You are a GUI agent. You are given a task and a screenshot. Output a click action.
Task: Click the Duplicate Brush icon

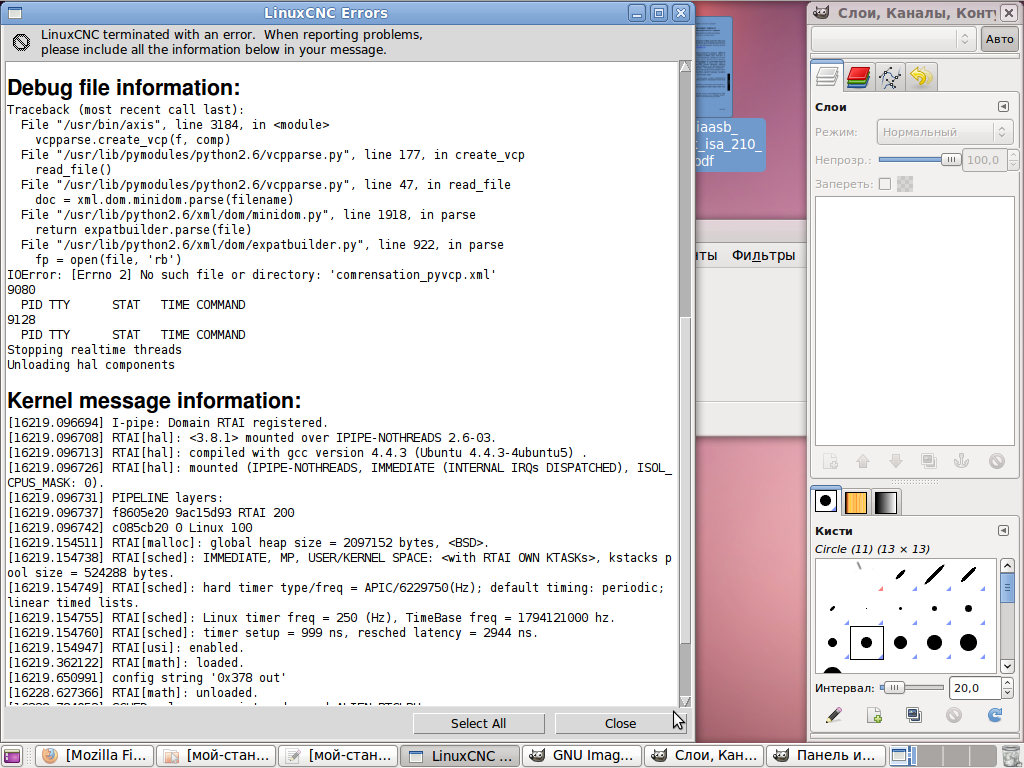(914, 715)
